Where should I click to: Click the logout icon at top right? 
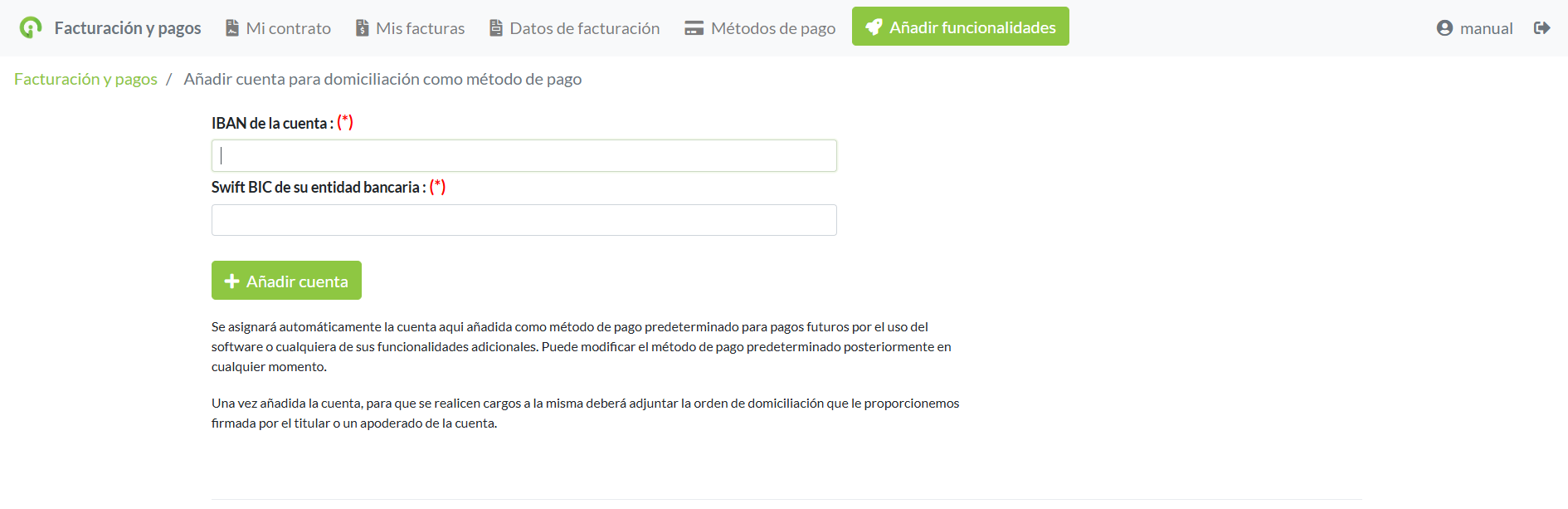pyautogui.click(x=1541, y=28)
